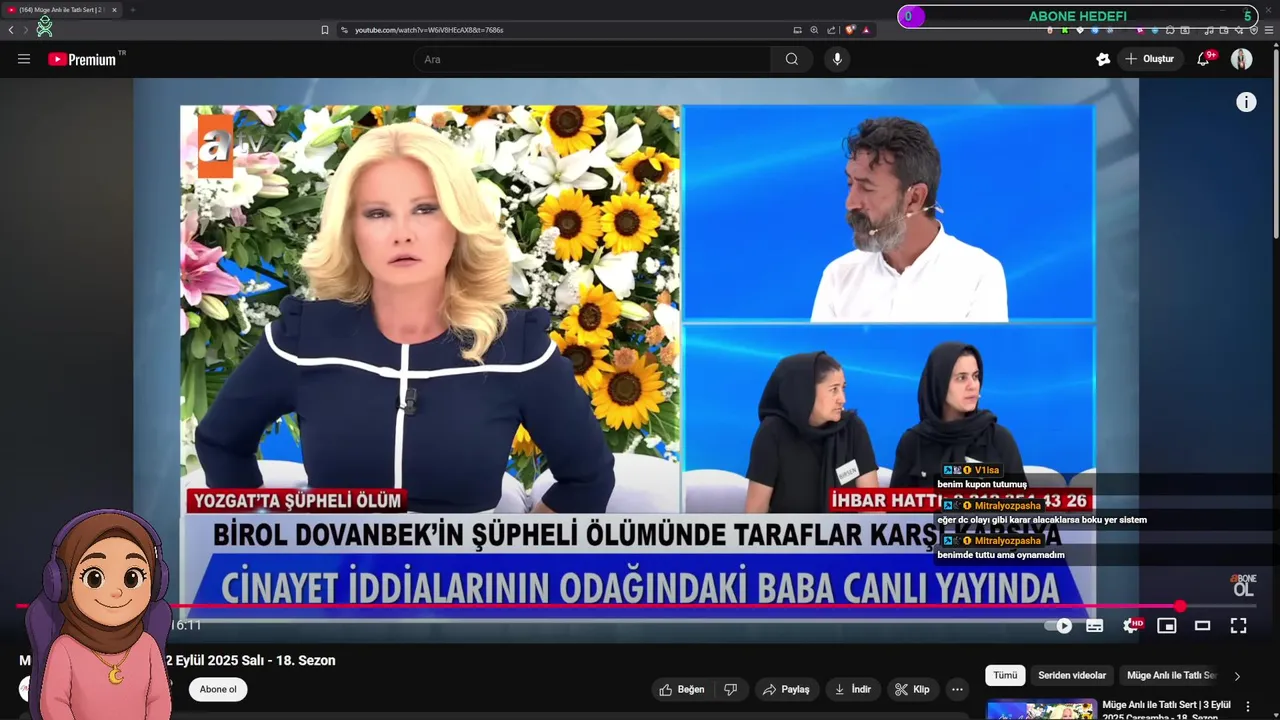The image size is (1280, 720).
Task: Toggle autoplay switch in player
Action: [1058, 626]
